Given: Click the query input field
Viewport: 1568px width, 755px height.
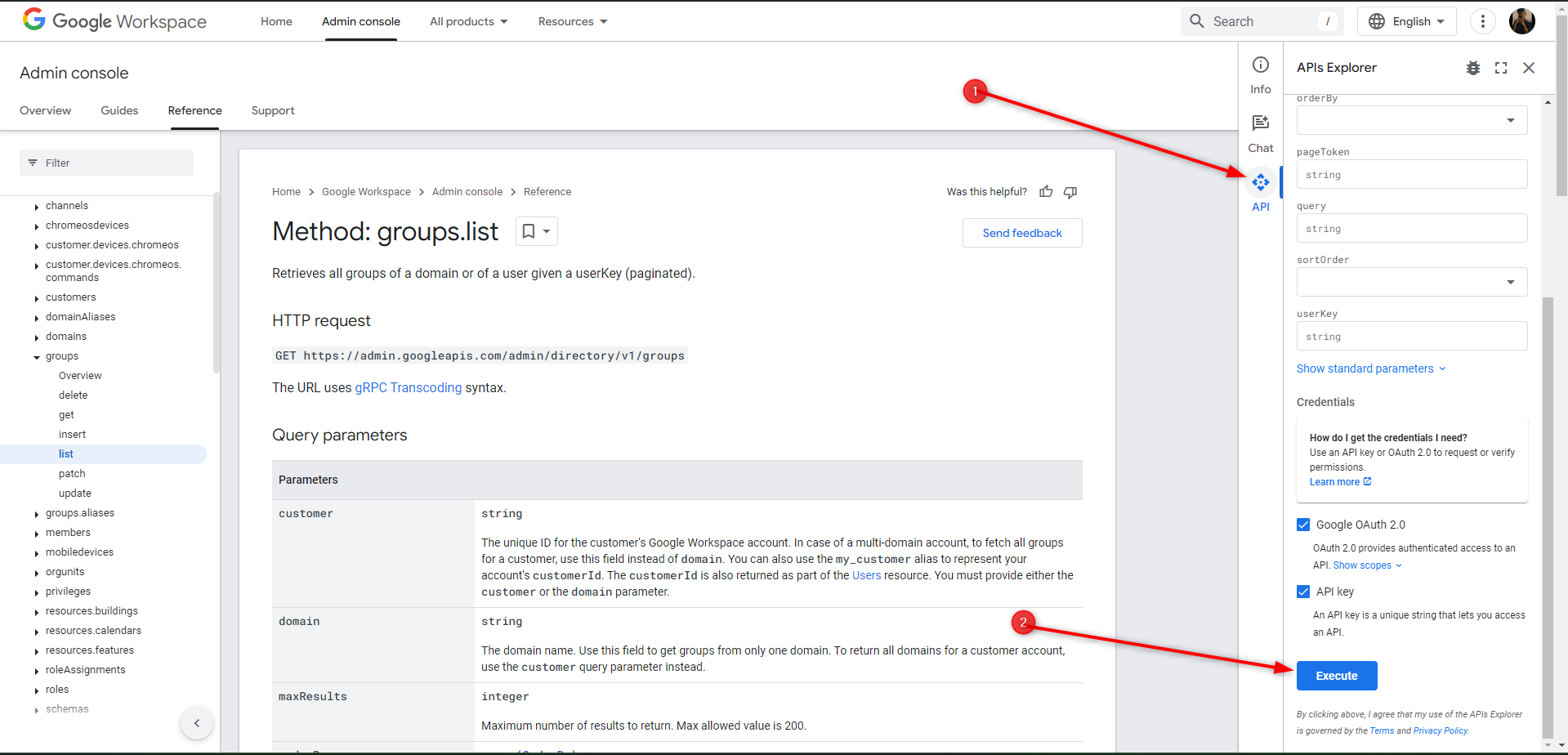Looking at the screenshot, I should (1412, 228).
